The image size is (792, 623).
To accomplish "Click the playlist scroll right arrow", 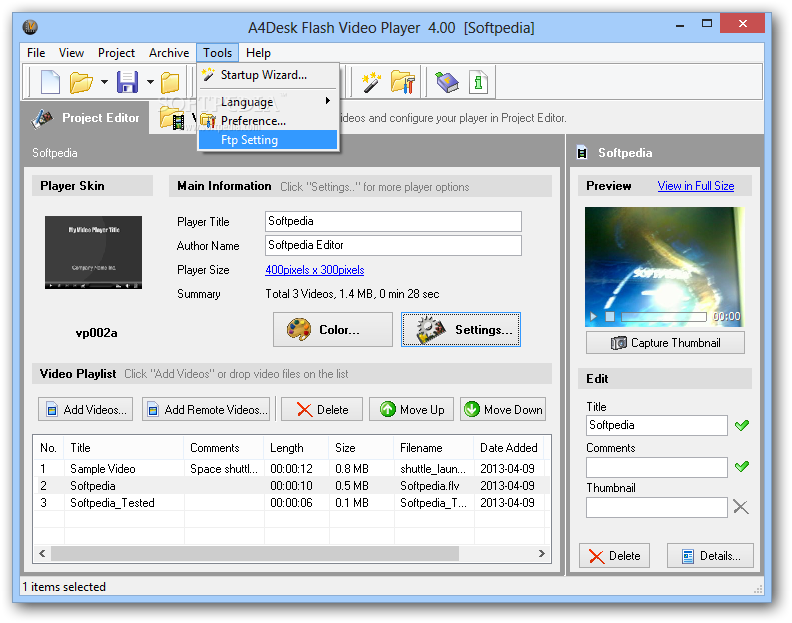I will coord(541,554).
